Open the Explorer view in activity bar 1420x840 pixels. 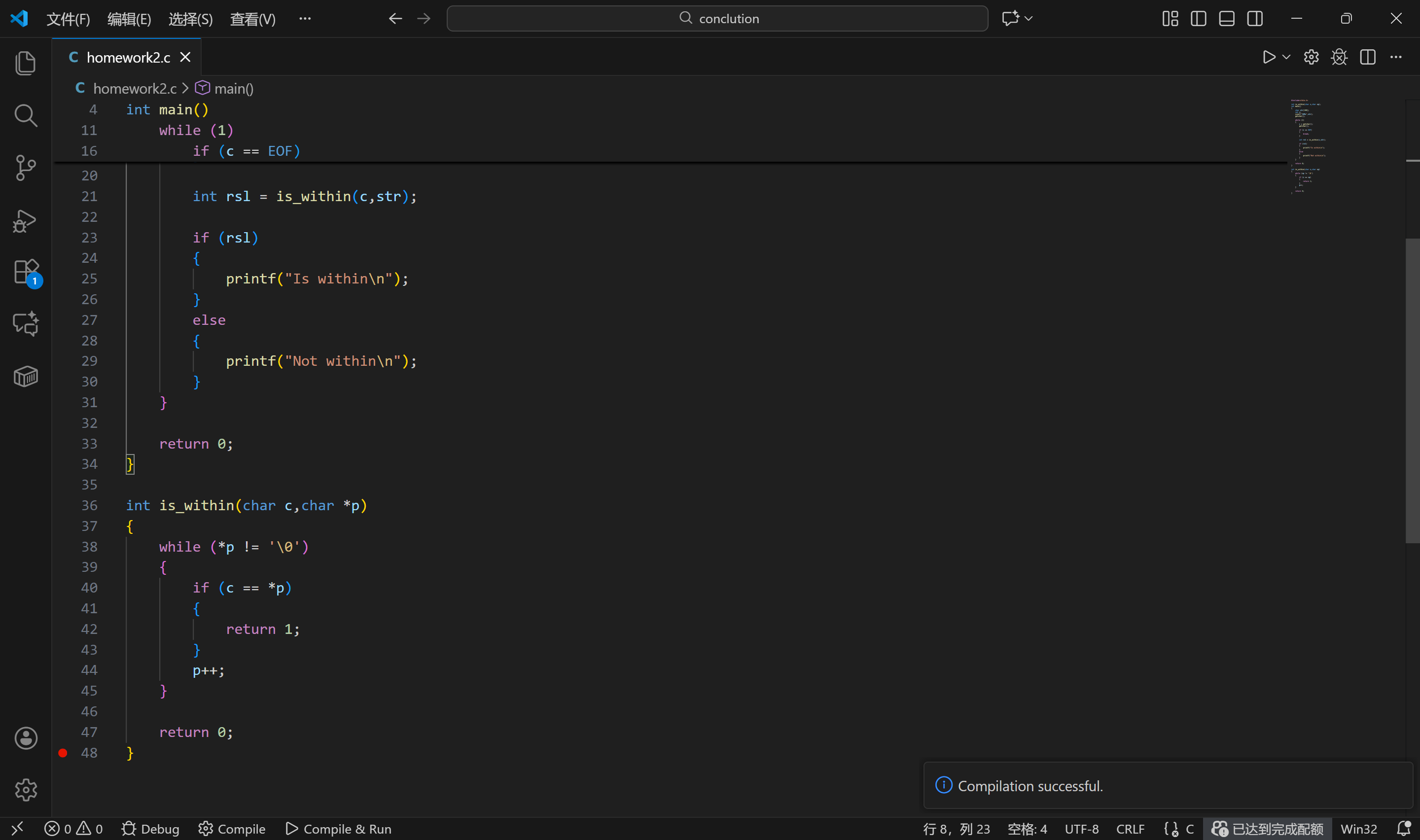tap(26, 63)
